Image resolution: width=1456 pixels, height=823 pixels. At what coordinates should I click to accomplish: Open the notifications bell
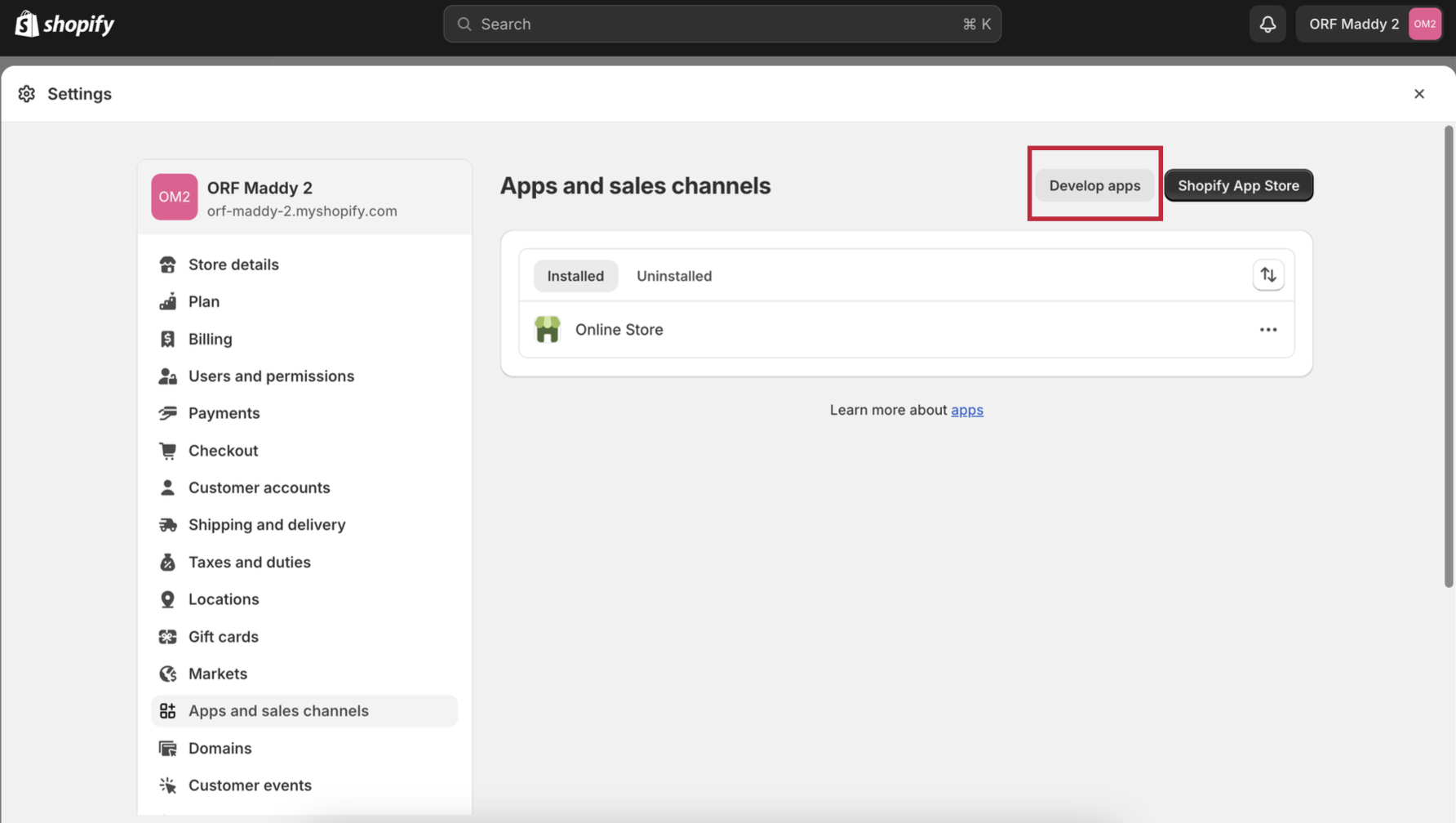[1267, 24]
